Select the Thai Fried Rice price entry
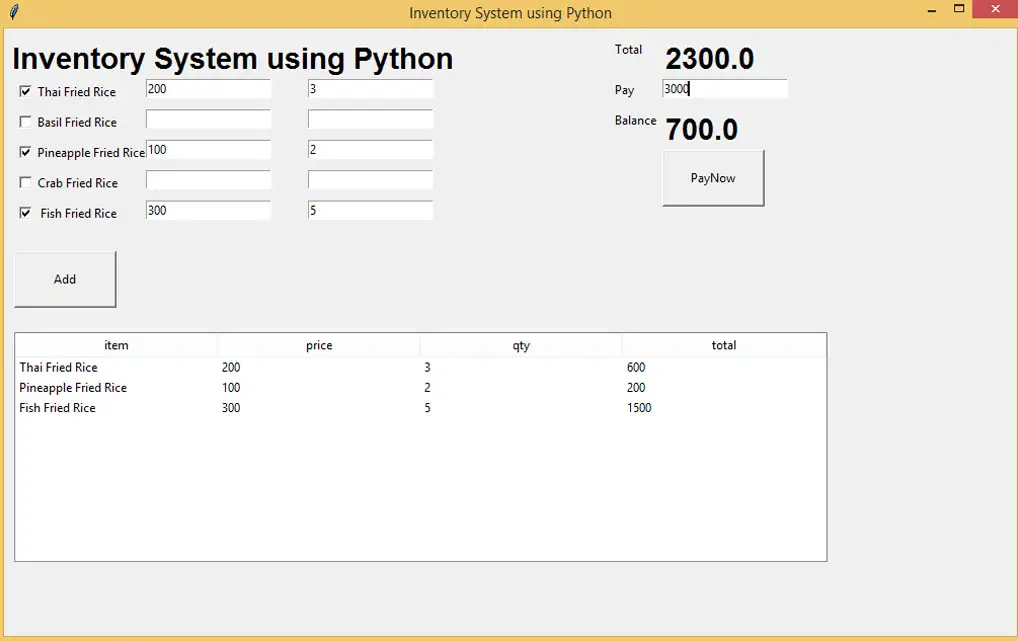 [207, 89]
